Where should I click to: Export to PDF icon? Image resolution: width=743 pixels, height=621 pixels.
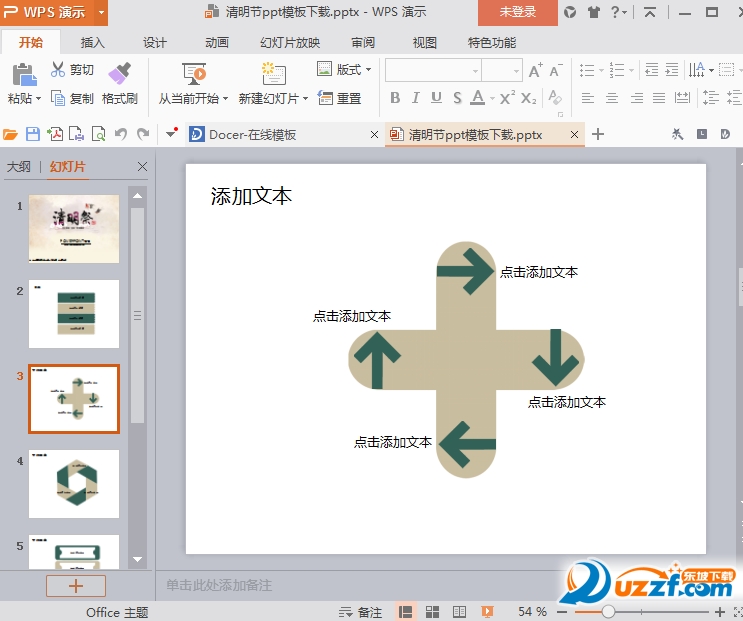point(55,135)
